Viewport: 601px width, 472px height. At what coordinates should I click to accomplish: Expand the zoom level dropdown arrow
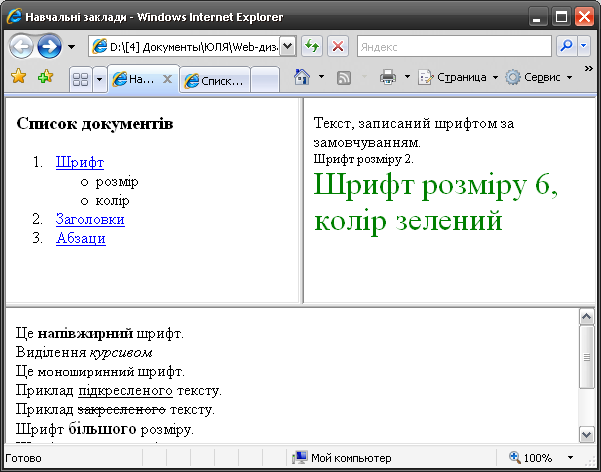[x=571, y=457]
